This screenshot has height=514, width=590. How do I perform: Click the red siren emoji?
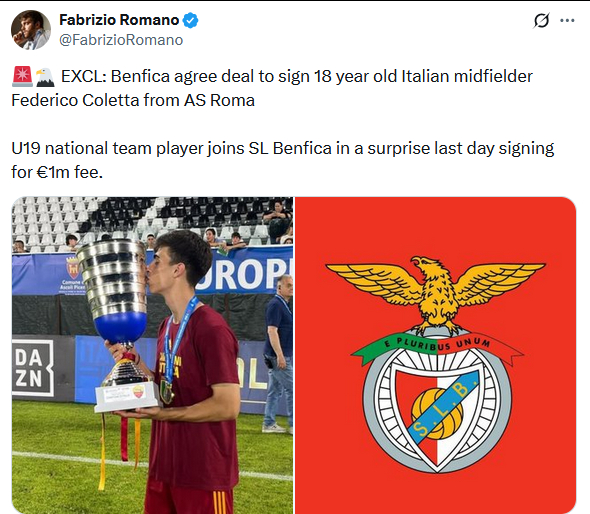coord(22,76)
